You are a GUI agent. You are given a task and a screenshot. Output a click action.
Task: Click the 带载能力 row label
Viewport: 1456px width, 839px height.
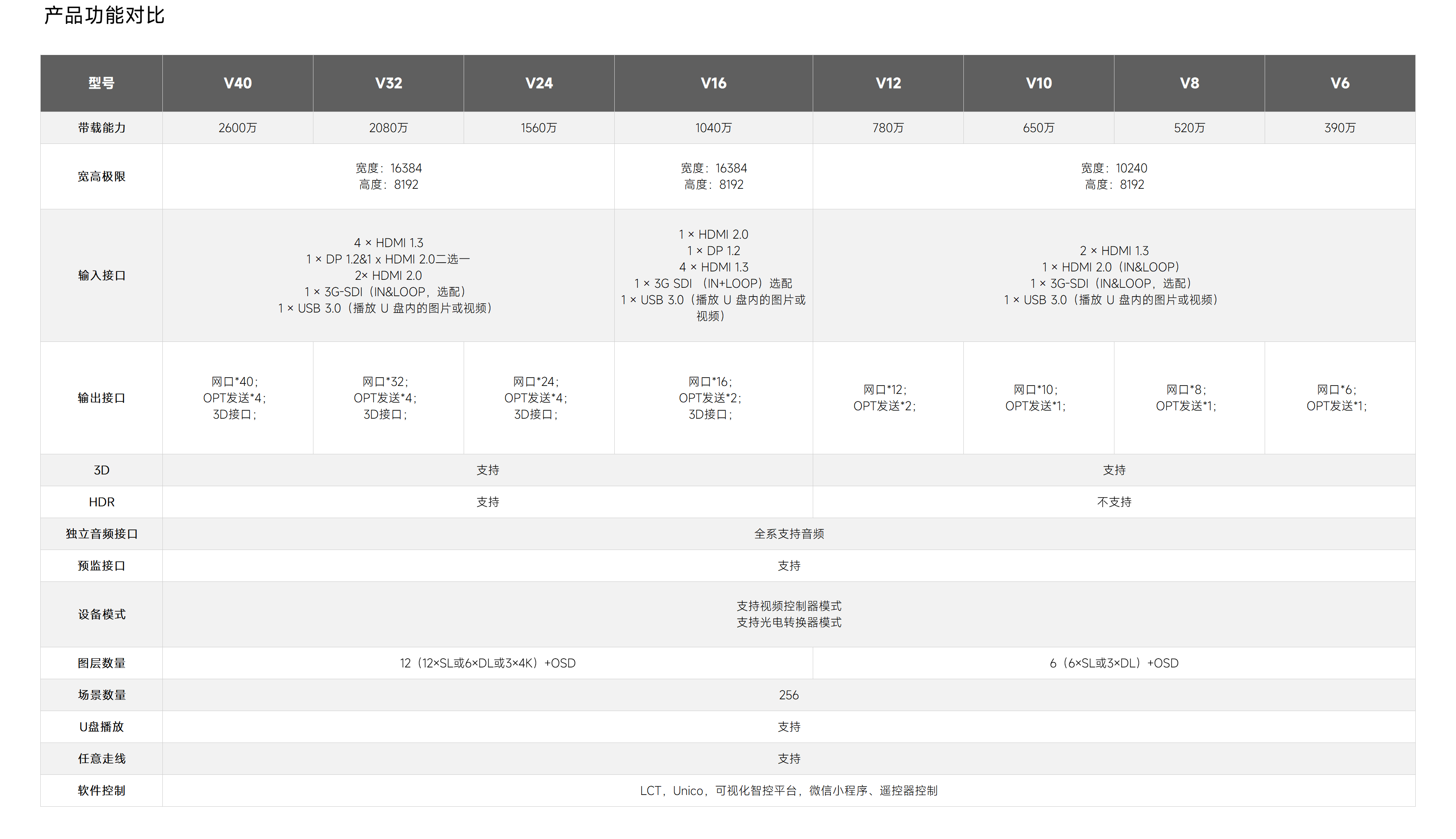pos(102,128)
